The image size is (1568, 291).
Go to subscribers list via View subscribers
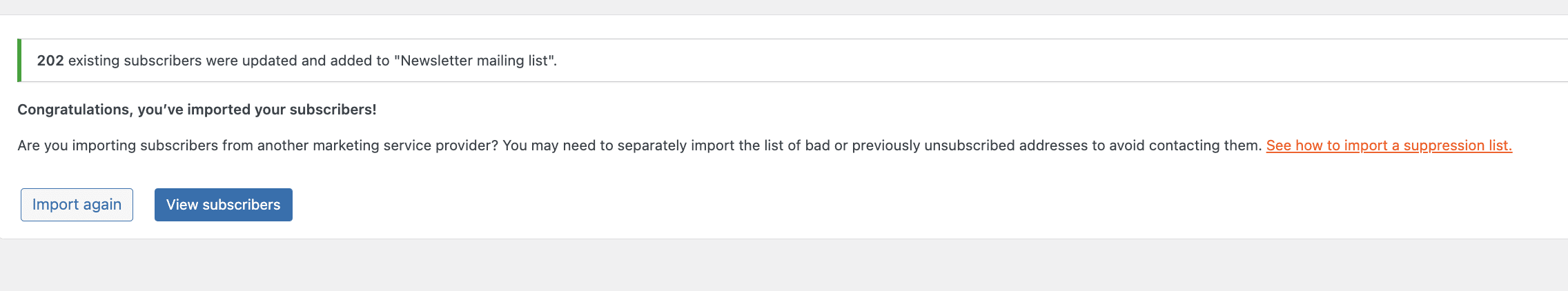223,205
